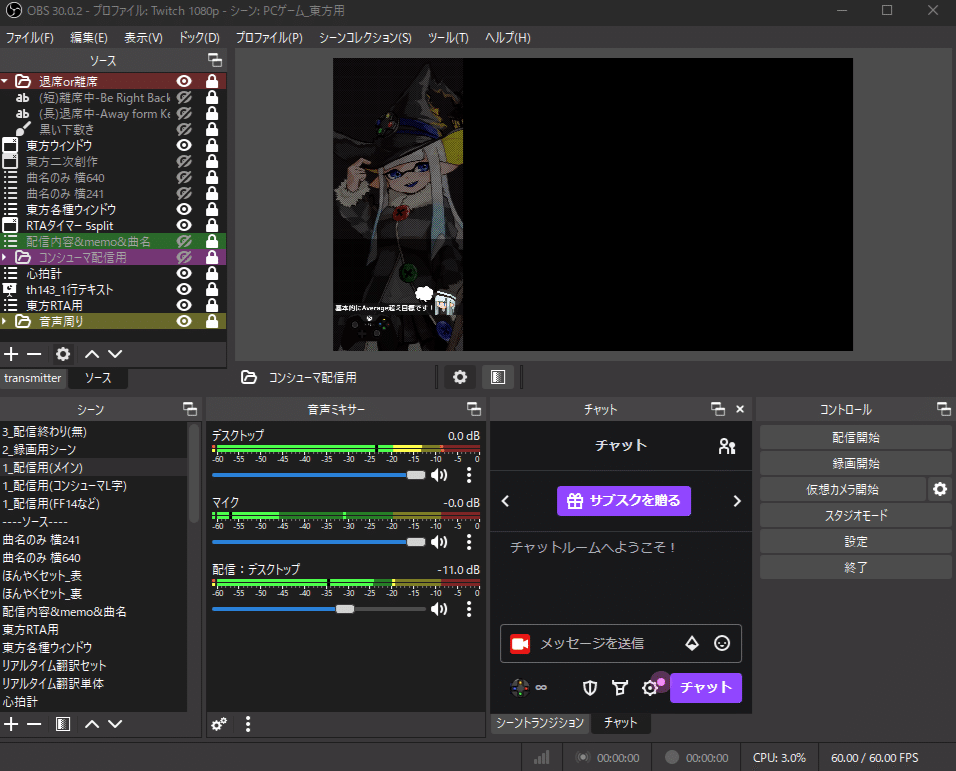Move scene up arrow in Scenes dock
This screenshot has height=771, width=956.
(92, 724)
